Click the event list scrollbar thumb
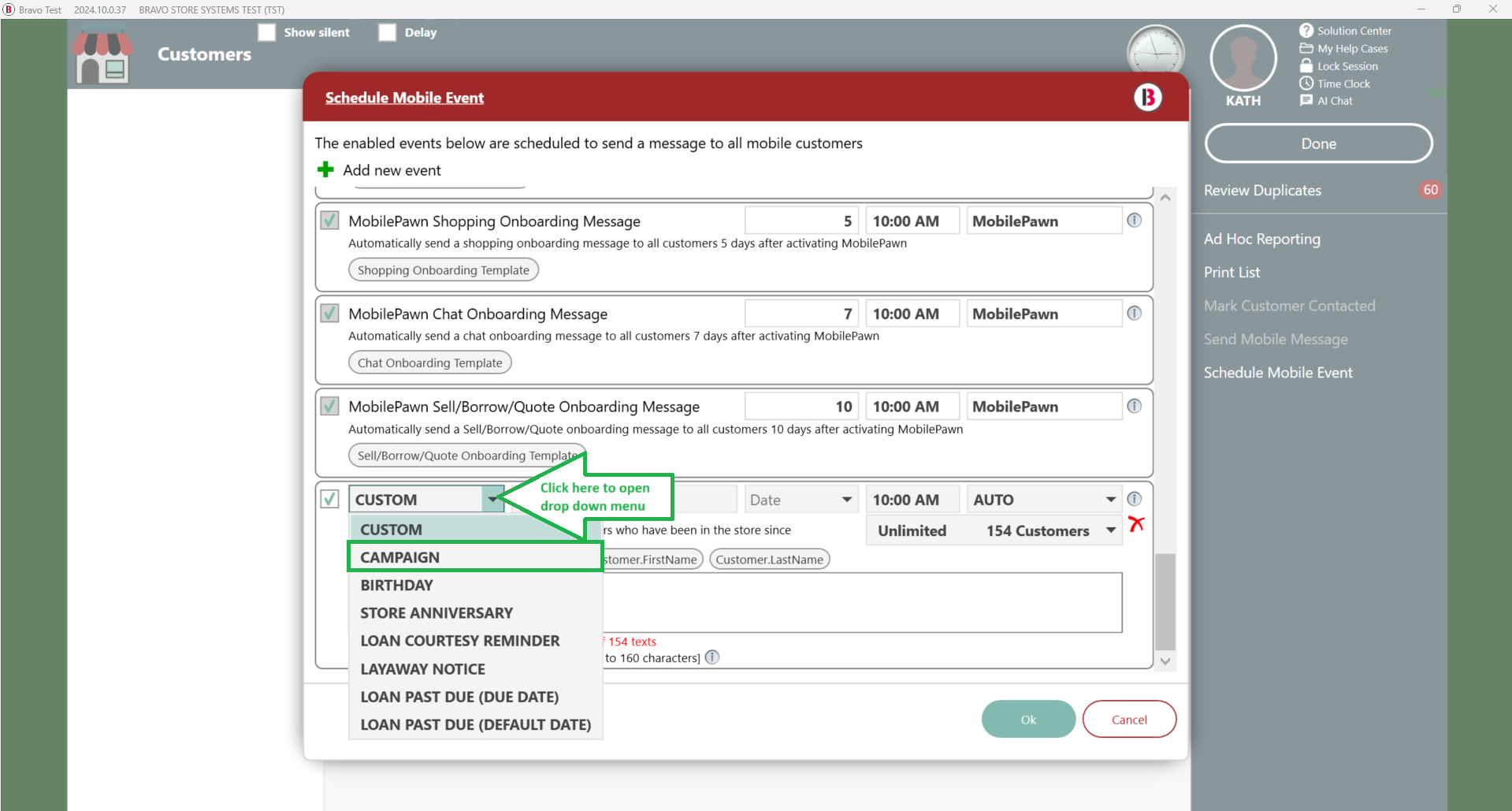 pyautogui.click(x=1165, y=602)
